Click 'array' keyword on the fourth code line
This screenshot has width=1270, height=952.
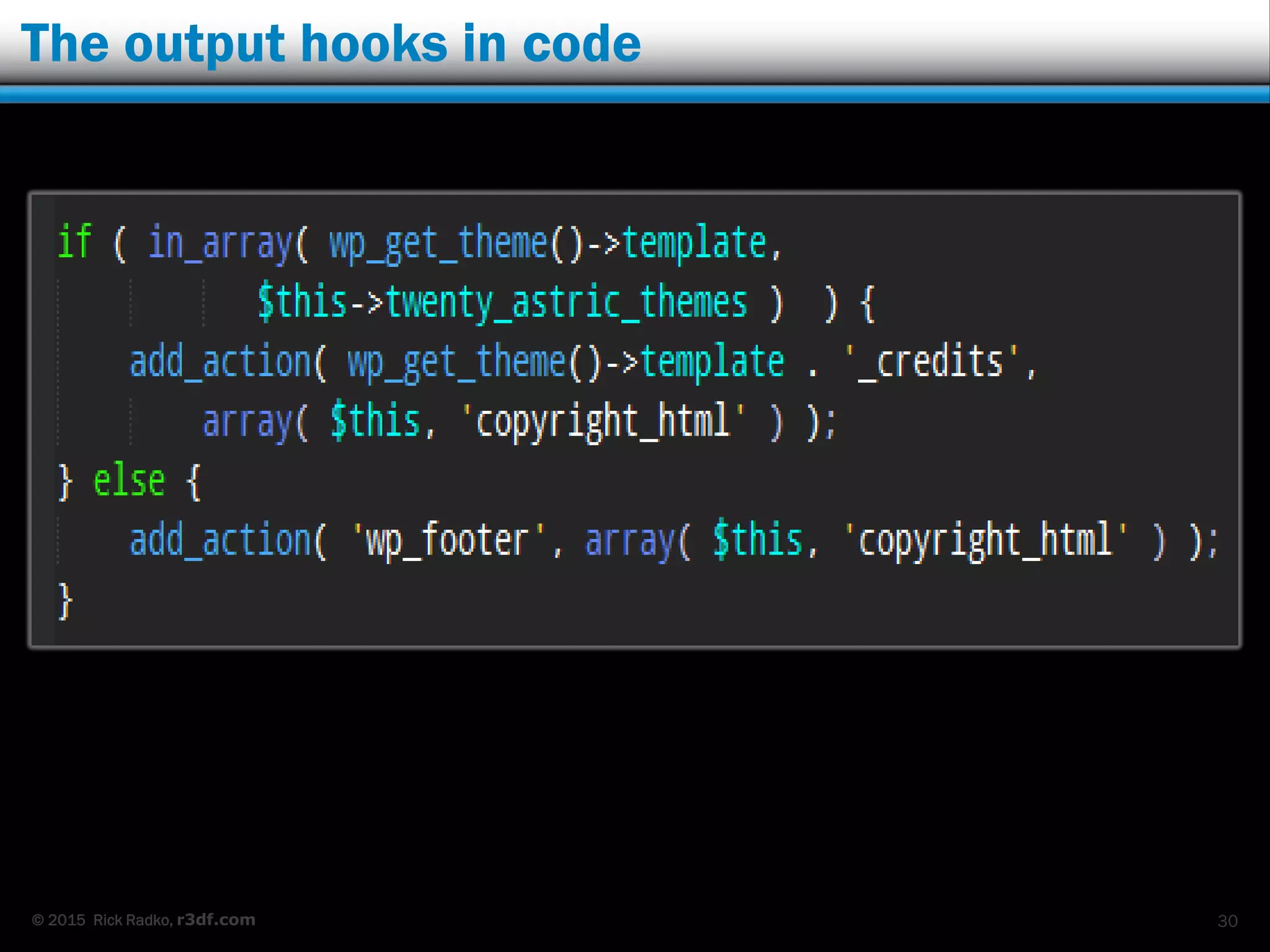pyautogui.click(x=247, y=421)
